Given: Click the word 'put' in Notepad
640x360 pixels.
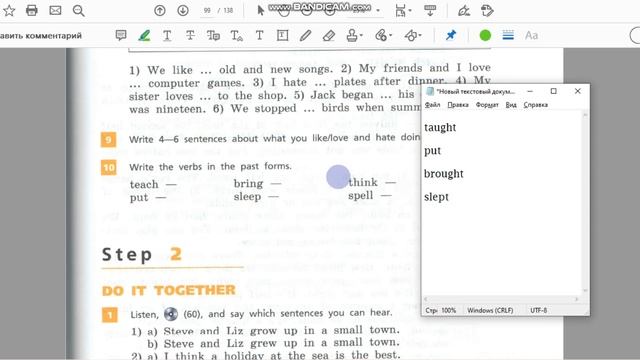Looking at the screenshot, I should (433, 151).
